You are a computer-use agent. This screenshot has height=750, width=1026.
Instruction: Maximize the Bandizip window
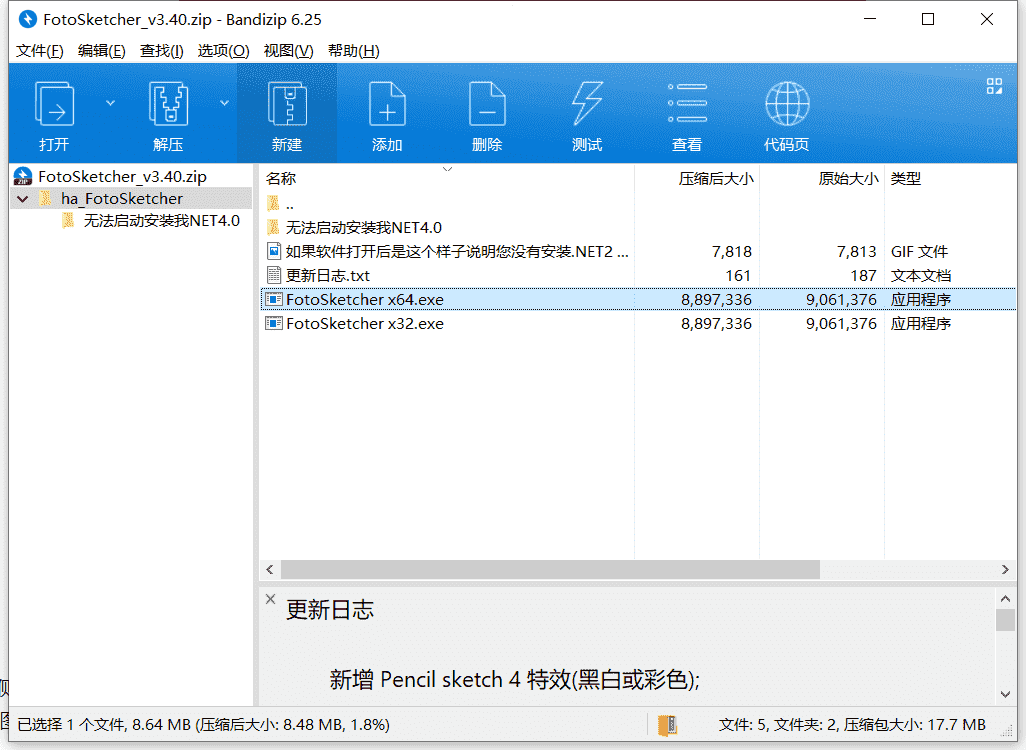(928, 20)
